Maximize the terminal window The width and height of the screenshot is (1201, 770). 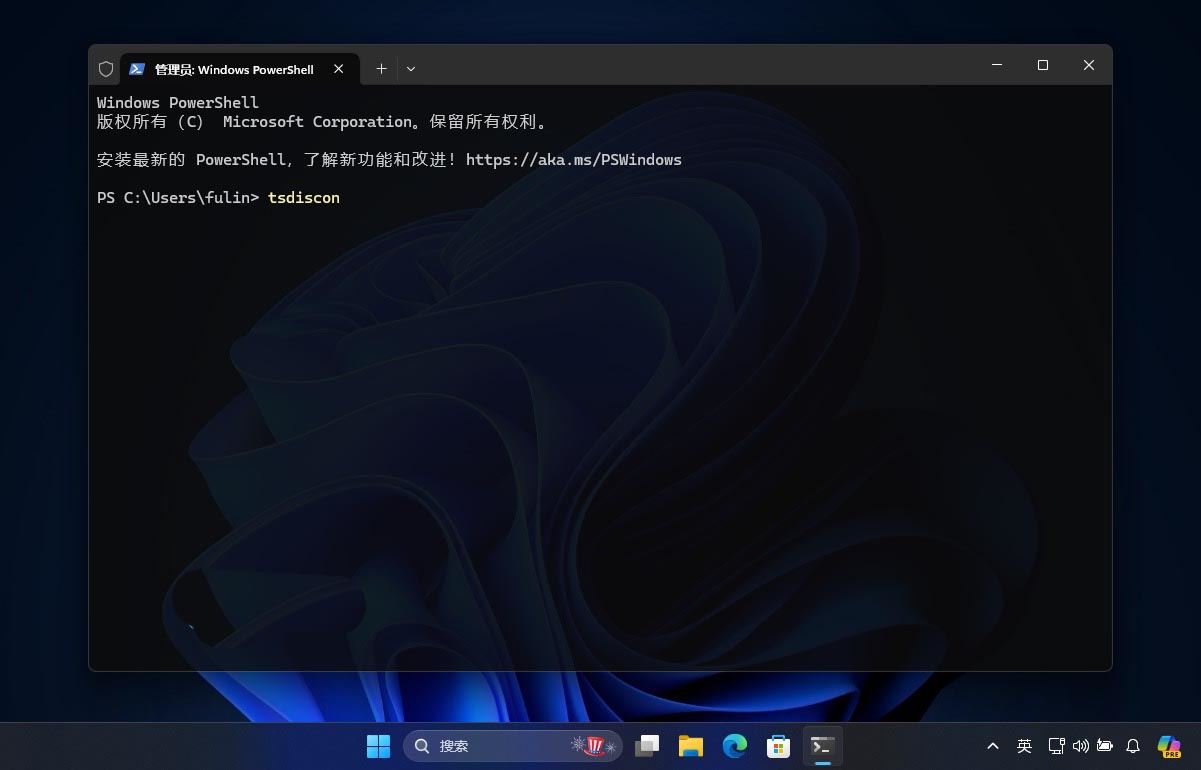click(1043, 65)
